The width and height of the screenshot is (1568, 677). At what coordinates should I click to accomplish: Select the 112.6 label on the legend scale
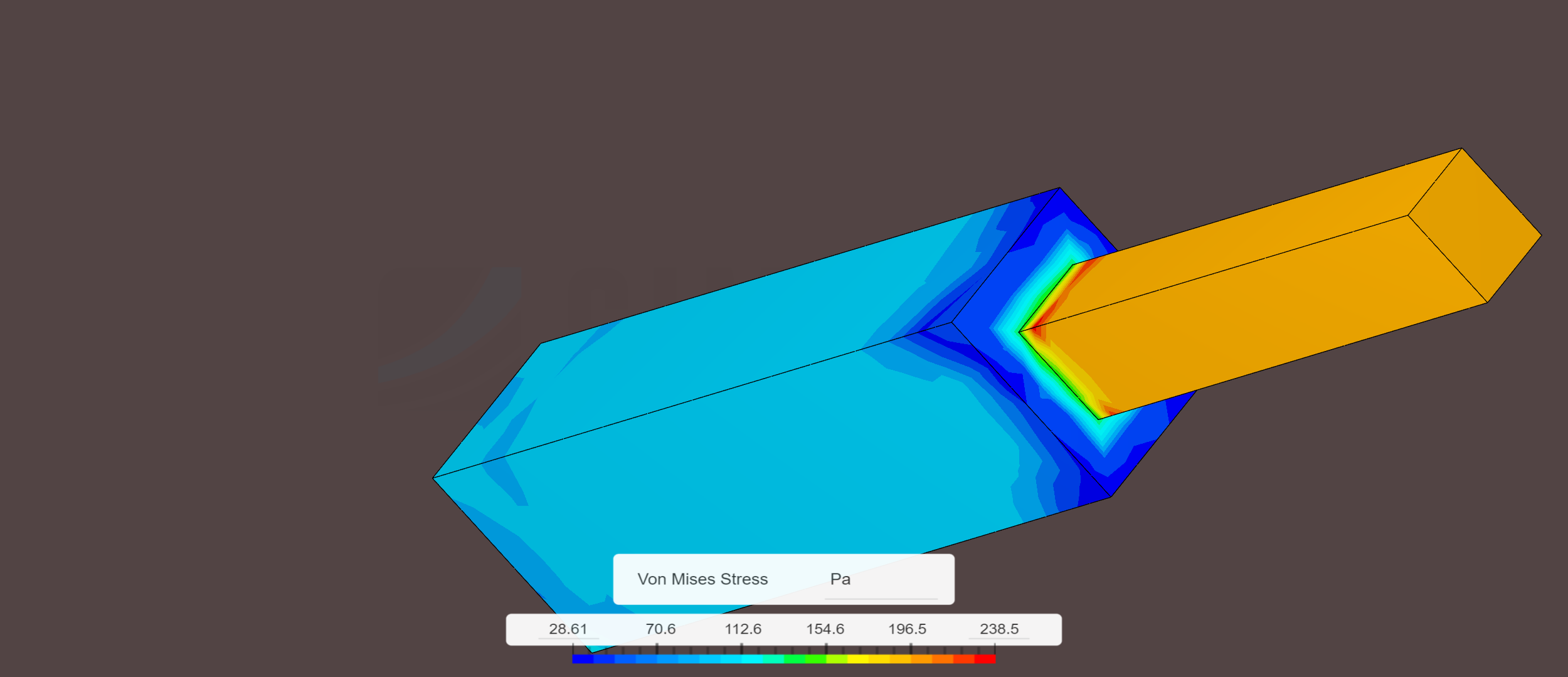point(745,629)
